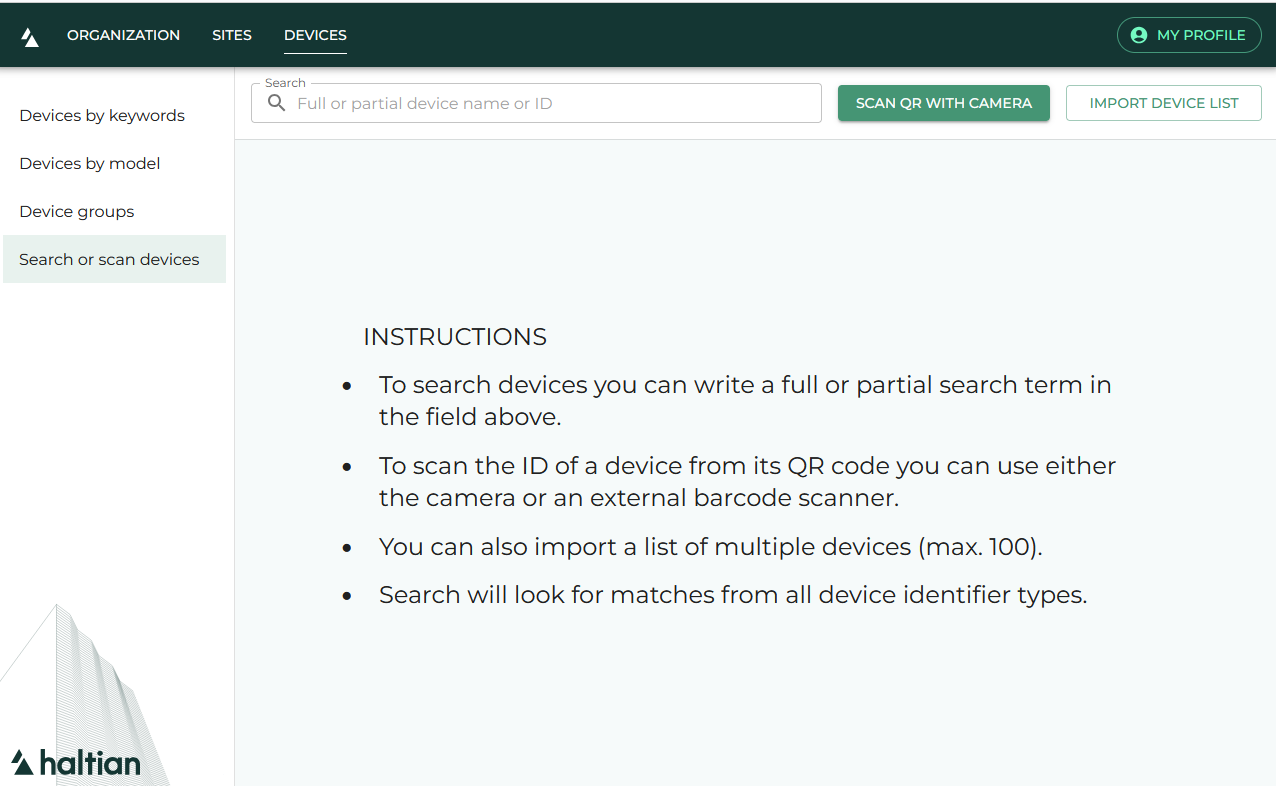Select the Devices top navigation item
The width and height of the screenshot is (1276, 786).
pyautogui.click(x=315, y=35)
